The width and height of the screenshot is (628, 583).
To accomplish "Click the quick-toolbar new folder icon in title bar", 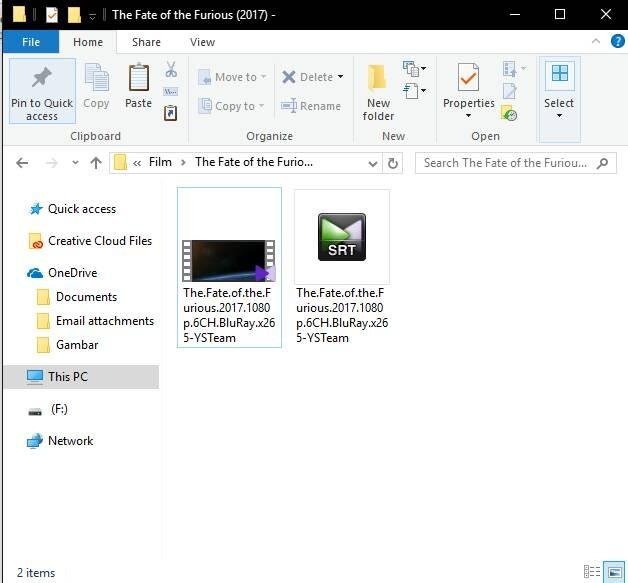I will [74, 15].
